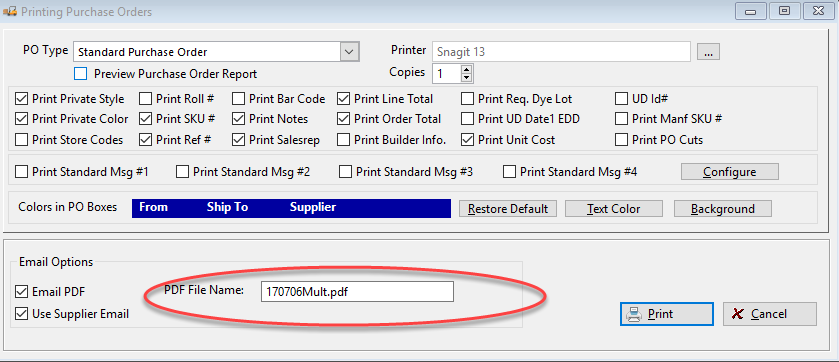Click the Print button
The image size is (839, 362).
[x=667, y=314]
